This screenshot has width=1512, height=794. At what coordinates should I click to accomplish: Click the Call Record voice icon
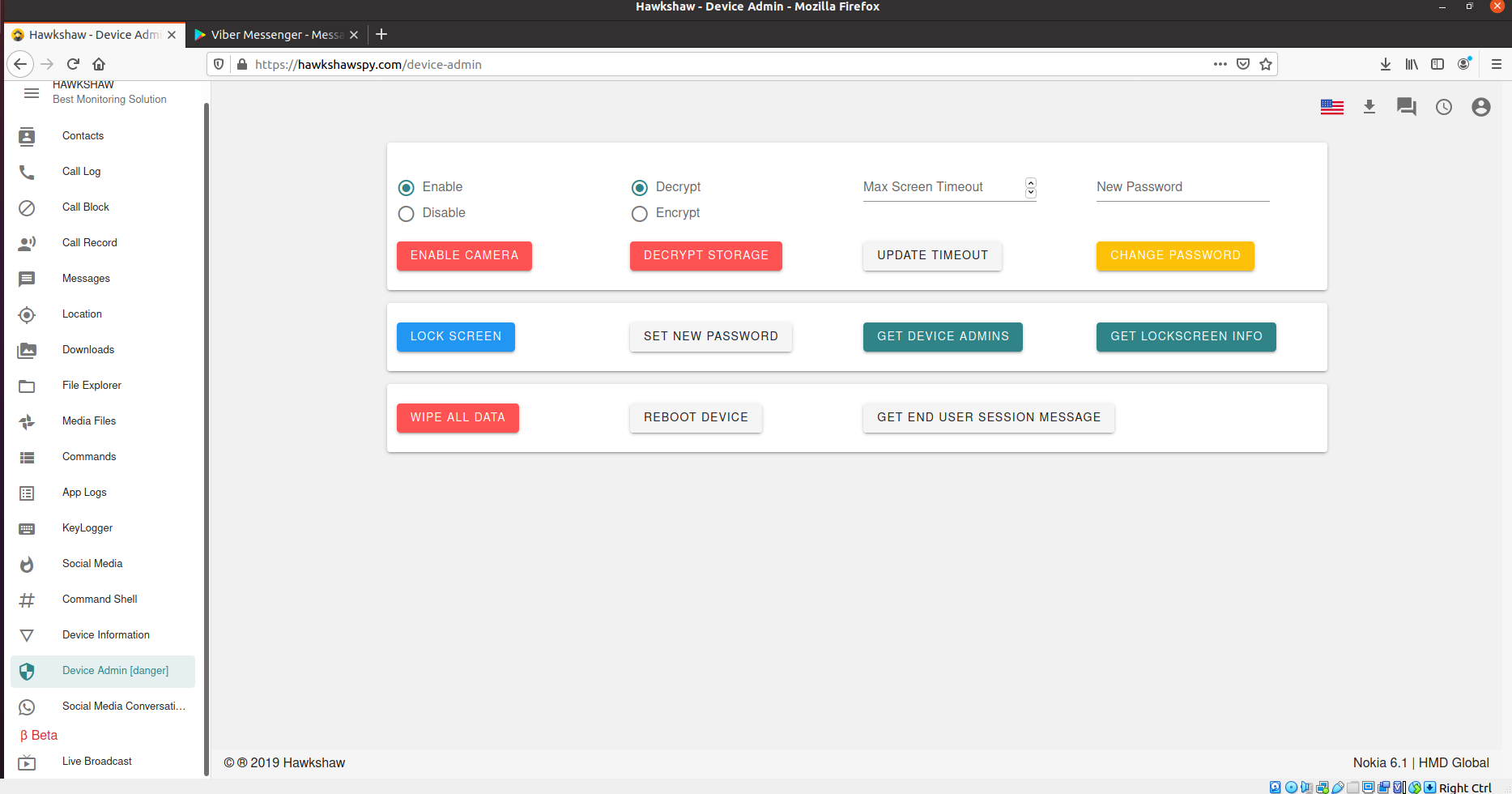click(27, 243)
